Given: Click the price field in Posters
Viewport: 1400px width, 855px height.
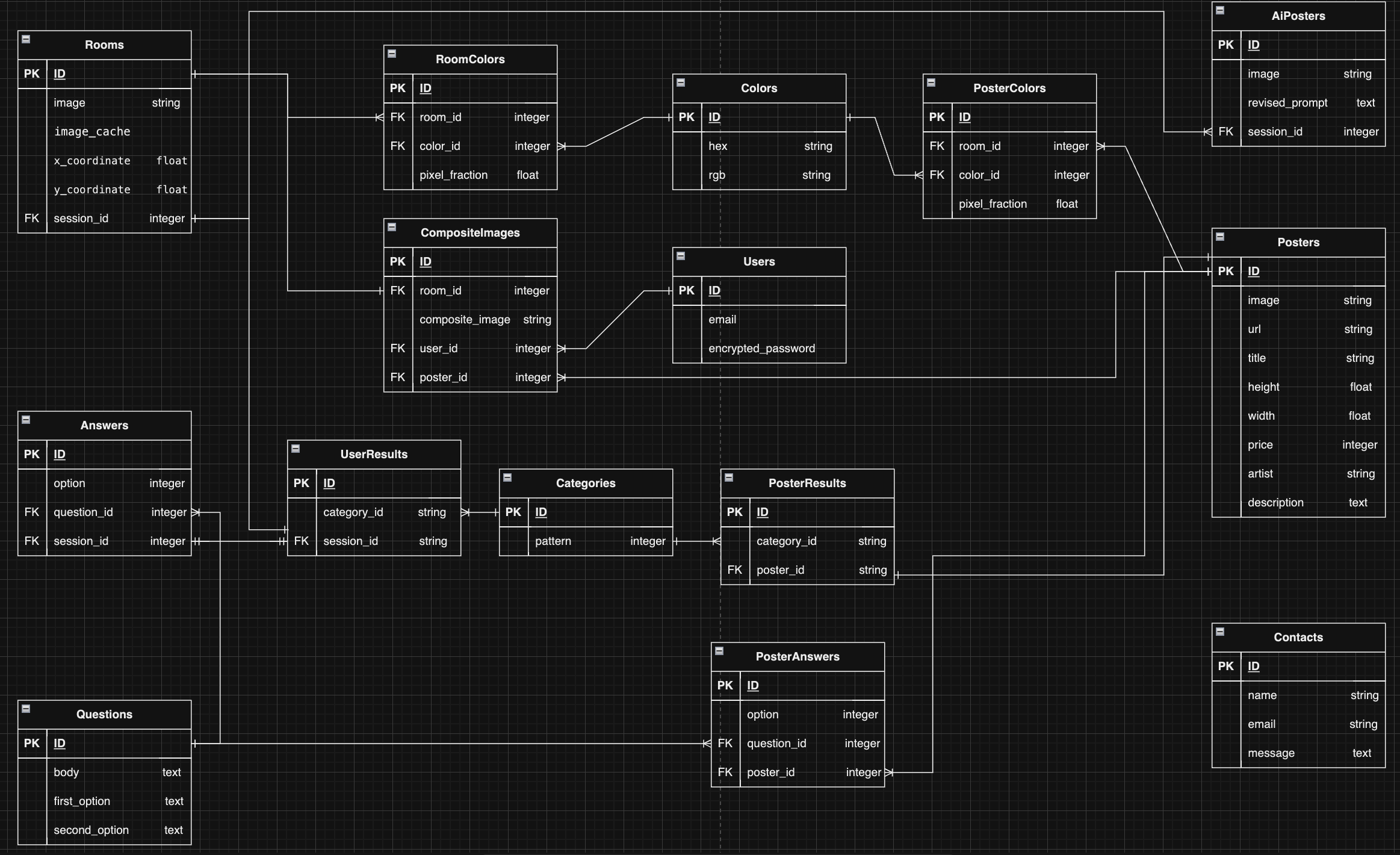Looking at the screenshot, I should click(x=1298, y=445).
